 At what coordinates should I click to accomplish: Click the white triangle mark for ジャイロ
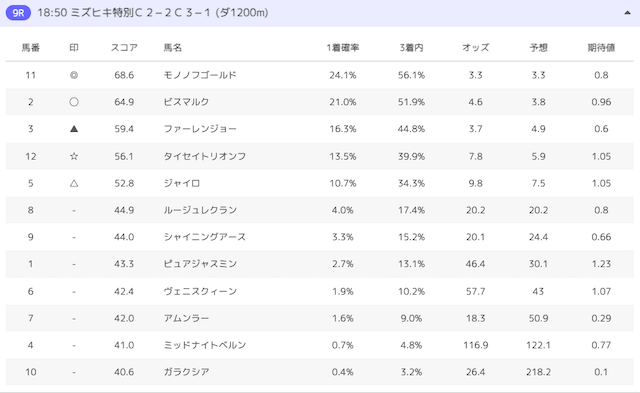pyautogui.click(x=74, y=183)
